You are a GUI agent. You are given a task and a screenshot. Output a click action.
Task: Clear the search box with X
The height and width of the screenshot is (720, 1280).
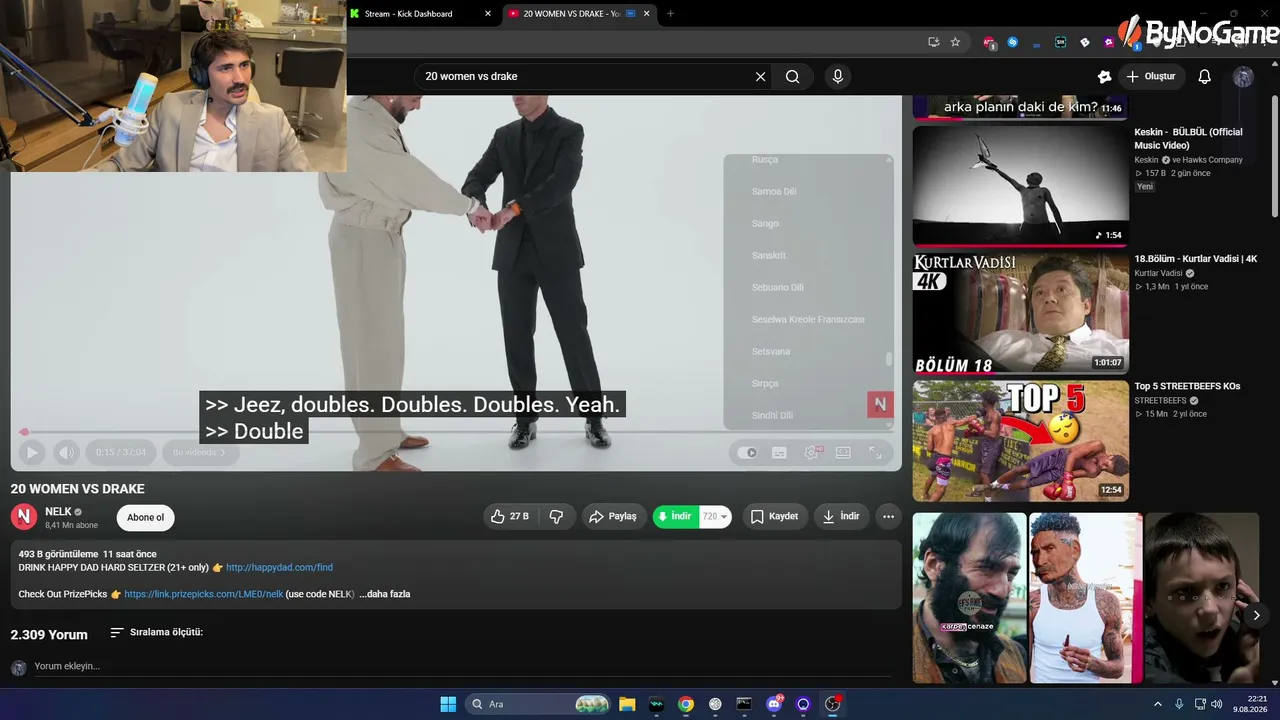coord(760,76)
